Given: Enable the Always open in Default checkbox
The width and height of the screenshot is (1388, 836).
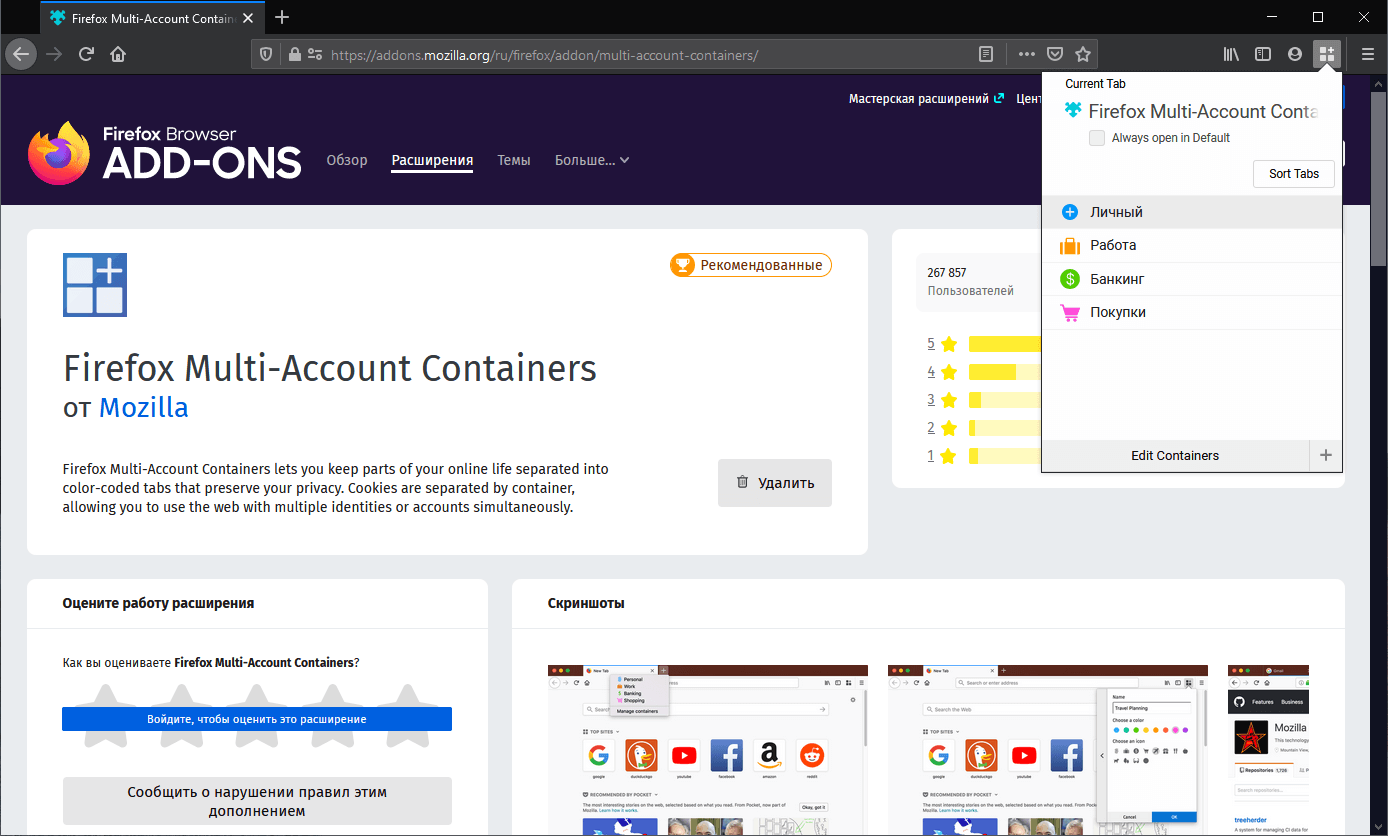Looking at the screenshot, I should click(1097, 138).
